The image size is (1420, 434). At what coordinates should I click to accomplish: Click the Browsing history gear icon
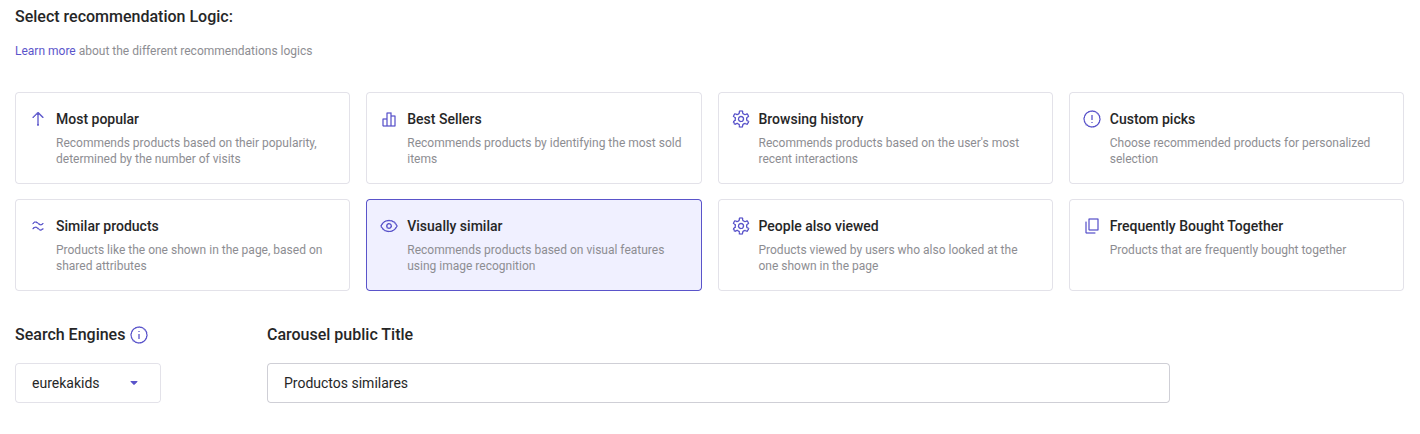click(740, 119)
